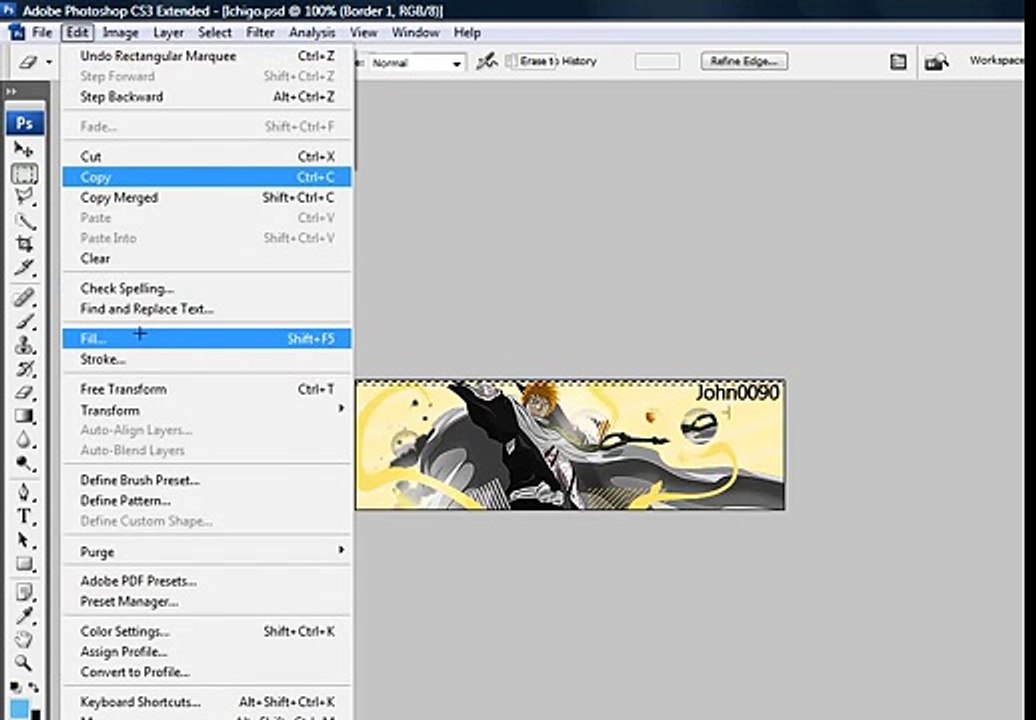Open the Workspace menu
The height and width of the screenshot is (720, 1036).
(x=996, y=61)
